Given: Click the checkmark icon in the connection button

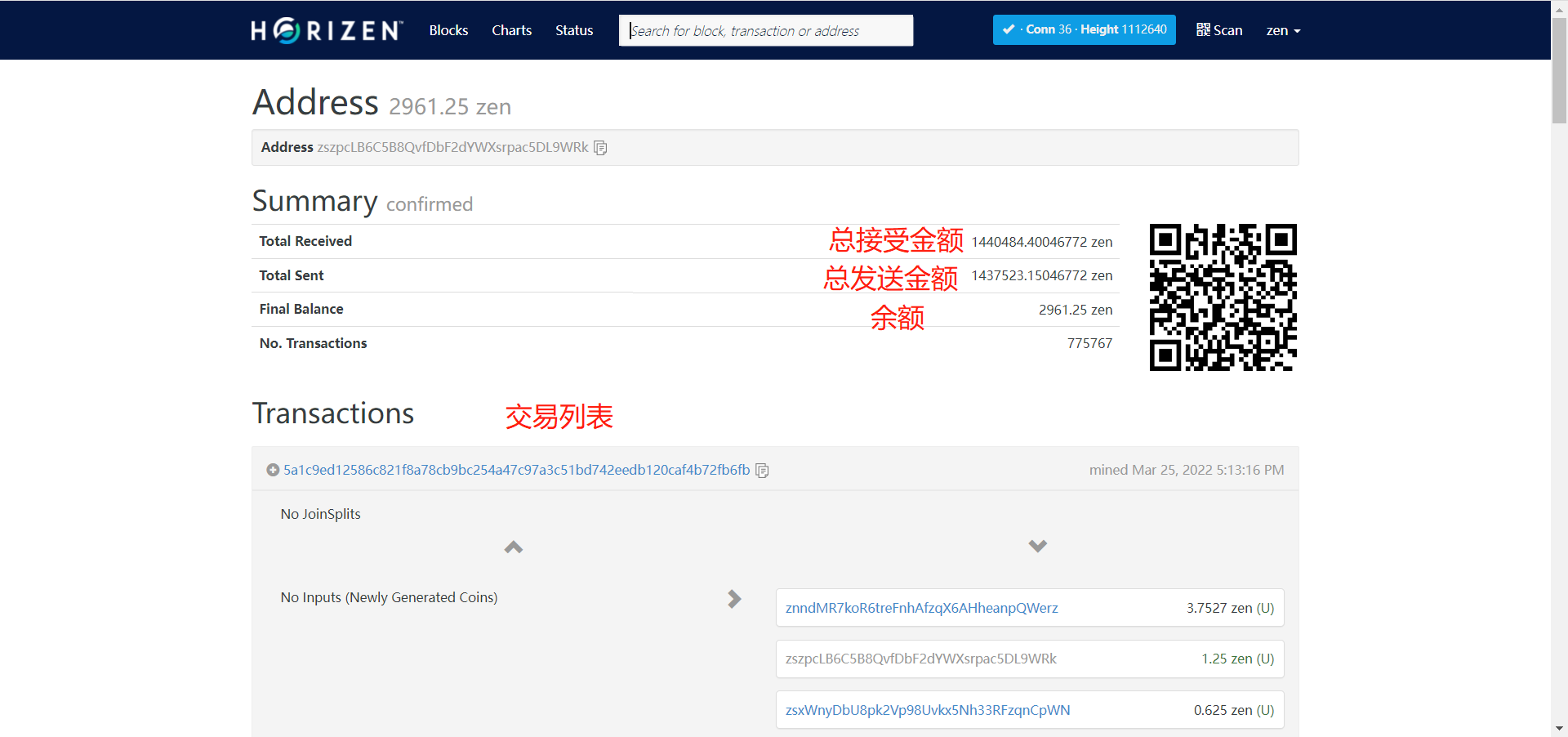Looking at the screenshot, I should 1009,29.
